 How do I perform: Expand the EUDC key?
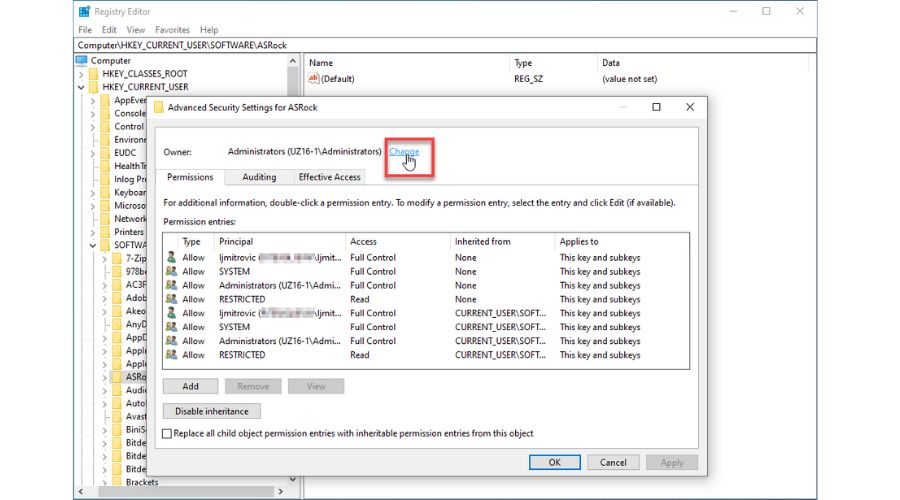(x=92, y=153)
